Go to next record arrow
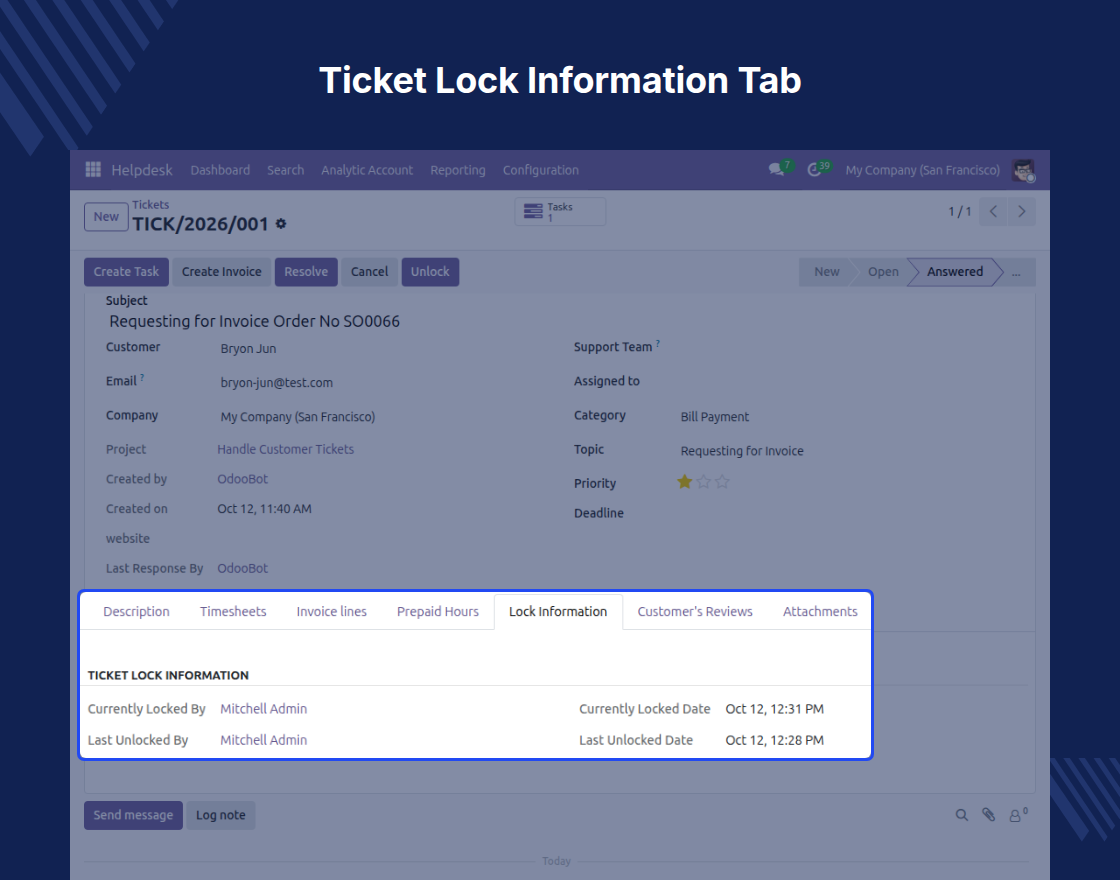The width and height of the screenshot is (1120, 880). [x=1021, y=211]
